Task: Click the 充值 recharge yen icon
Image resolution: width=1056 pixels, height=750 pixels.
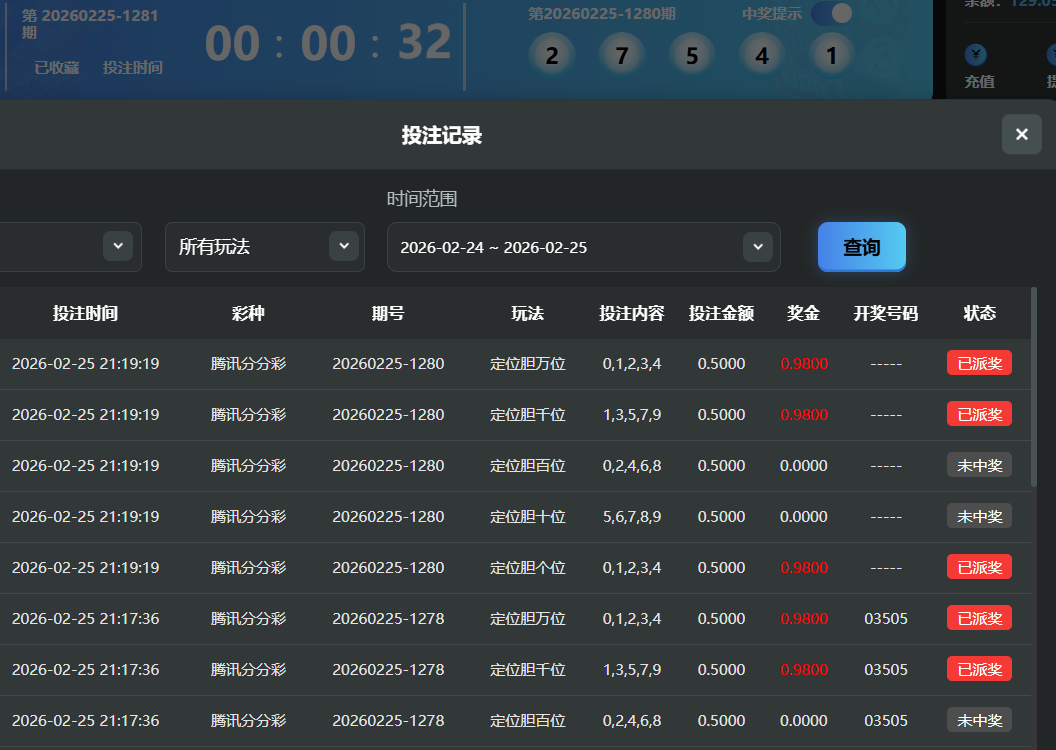Action: coord(978,54)
